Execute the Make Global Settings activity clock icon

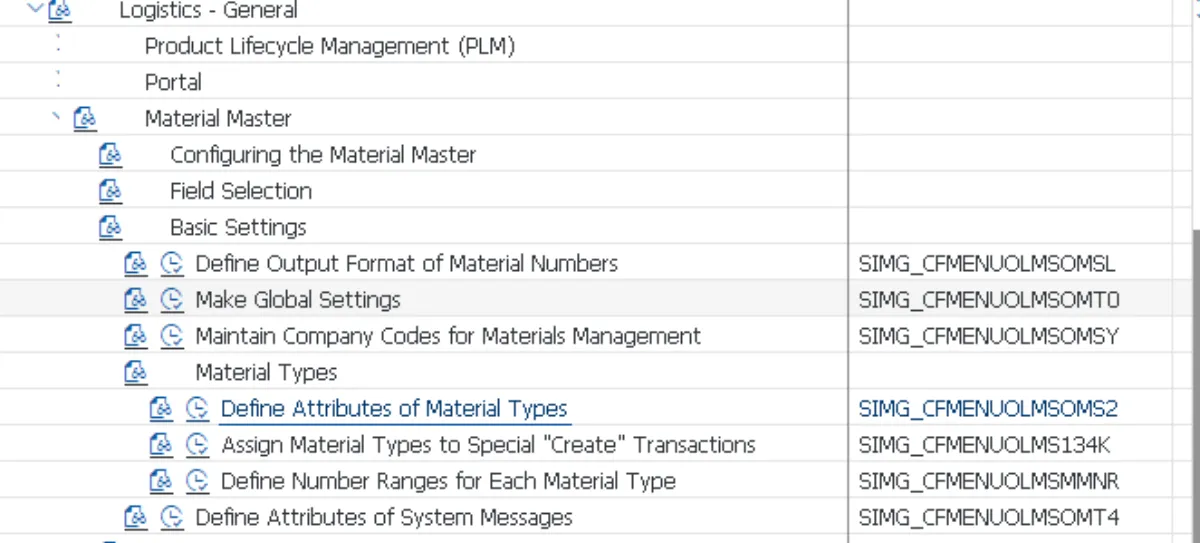pyautogui.click(x=172, y=300)
